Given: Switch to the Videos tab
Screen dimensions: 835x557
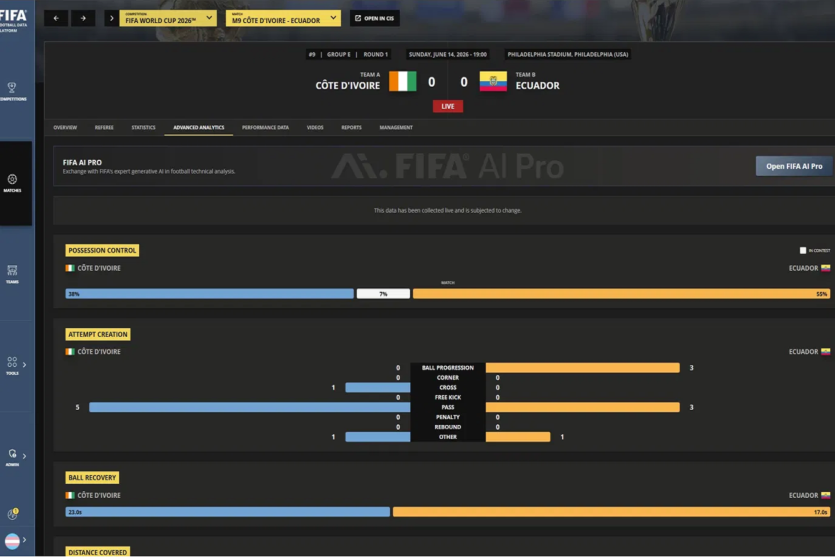Looking at the screenshot, I should (x=315, y=128).
